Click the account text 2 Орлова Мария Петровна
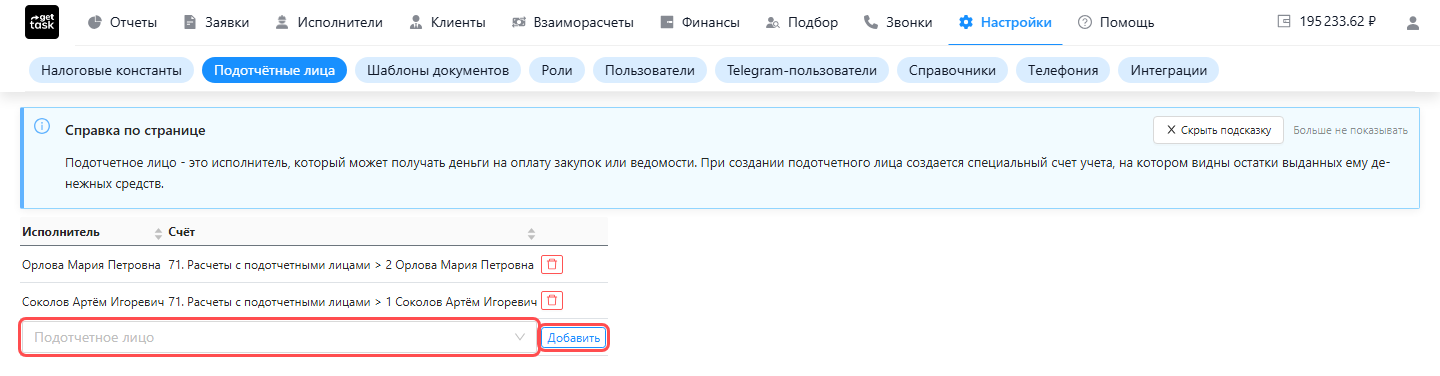1440x376 pixels. (459, 265)
